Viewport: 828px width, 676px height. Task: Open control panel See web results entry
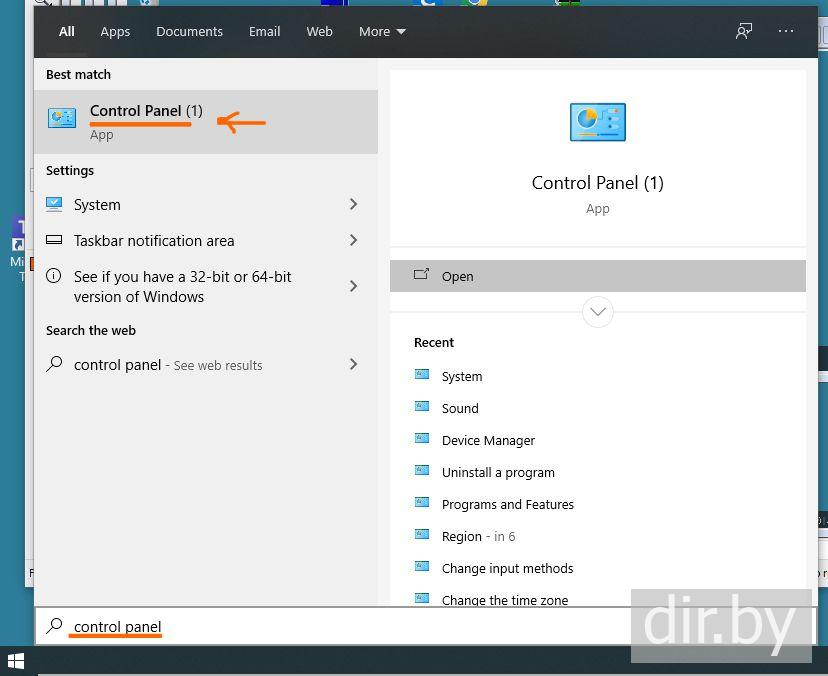(x=206, y=364)
